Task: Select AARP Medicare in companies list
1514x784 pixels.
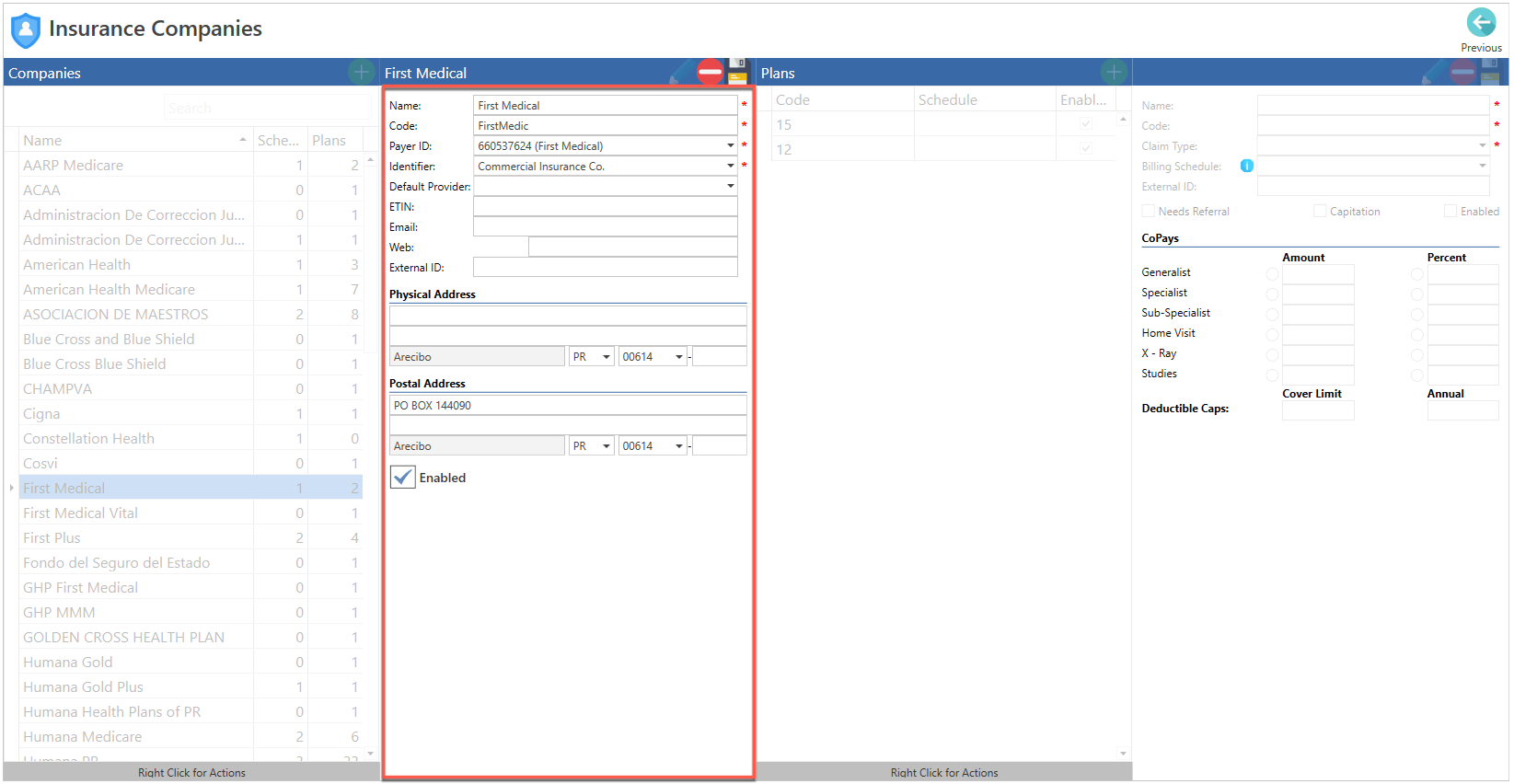Action: point(191,165)
